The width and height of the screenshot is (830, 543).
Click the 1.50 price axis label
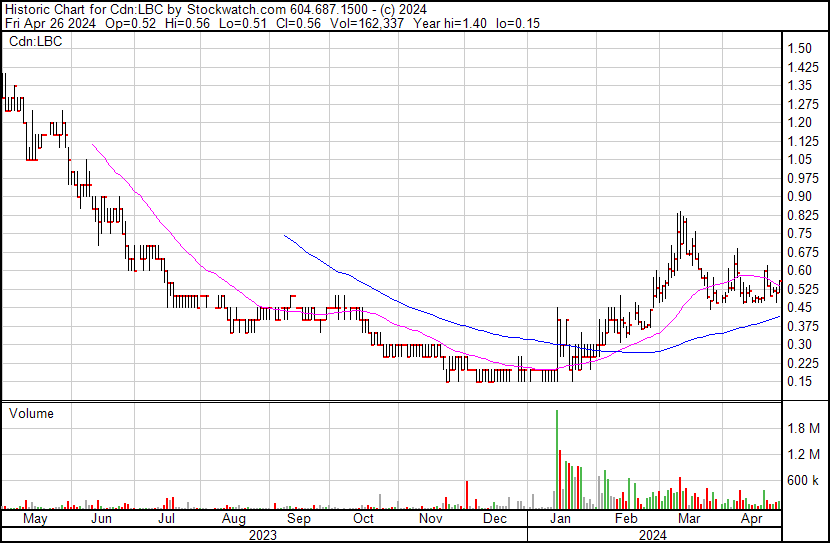point(799,48)
